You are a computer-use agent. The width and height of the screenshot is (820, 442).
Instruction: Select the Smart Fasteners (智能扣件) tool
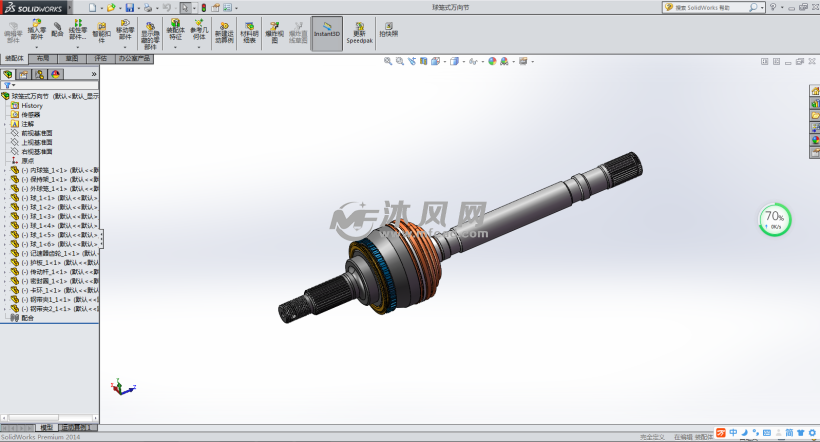101,32
